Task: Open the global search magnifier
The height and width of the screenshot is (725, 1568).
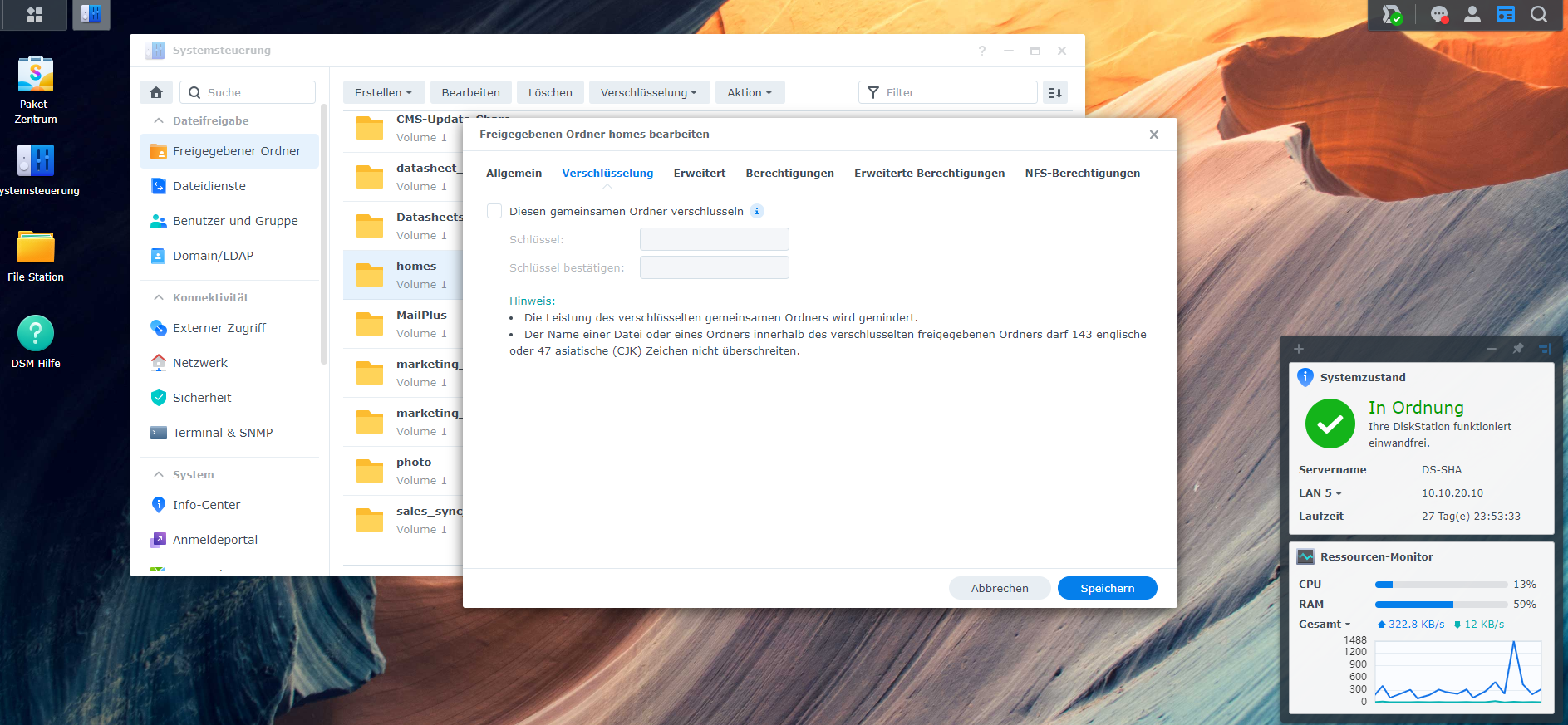Action: (1539, 14)
